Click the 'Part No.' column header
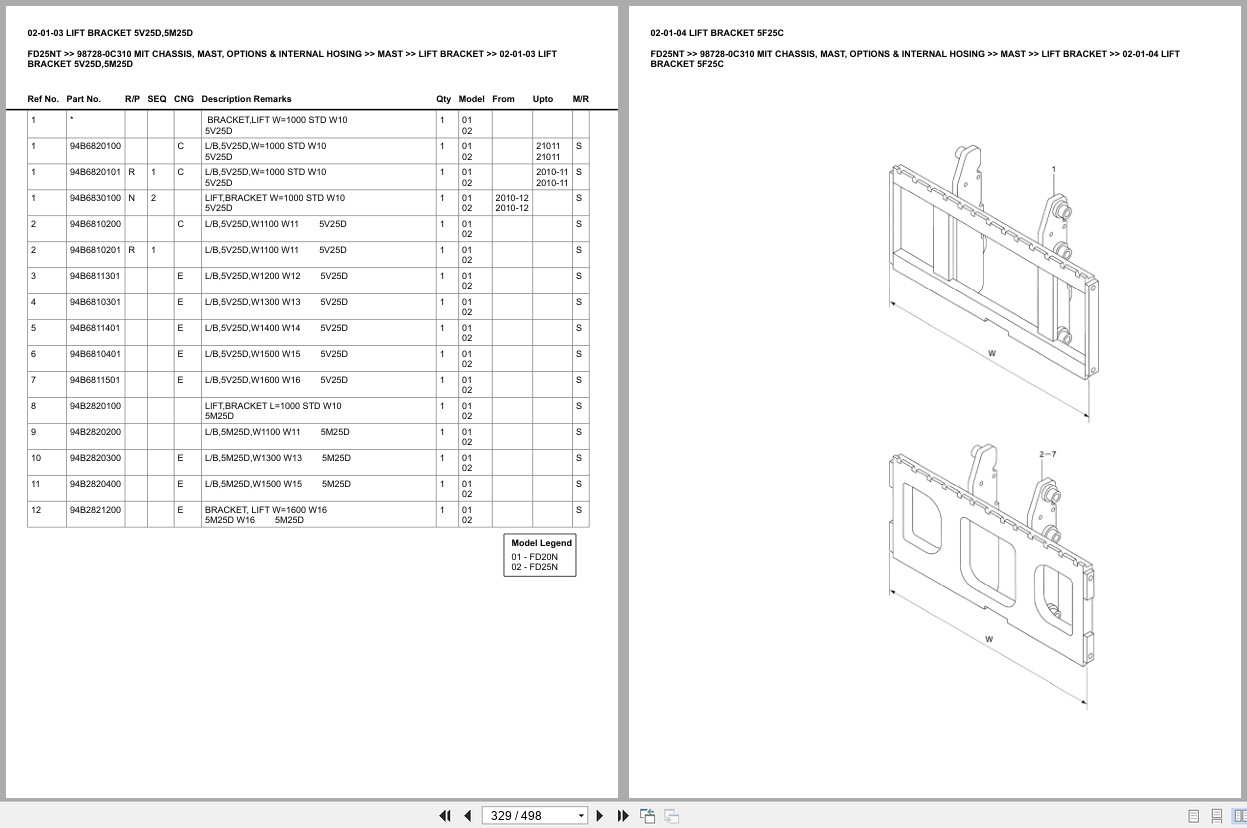The height and width of the screenshot is (828, 1247). (84, 99)
